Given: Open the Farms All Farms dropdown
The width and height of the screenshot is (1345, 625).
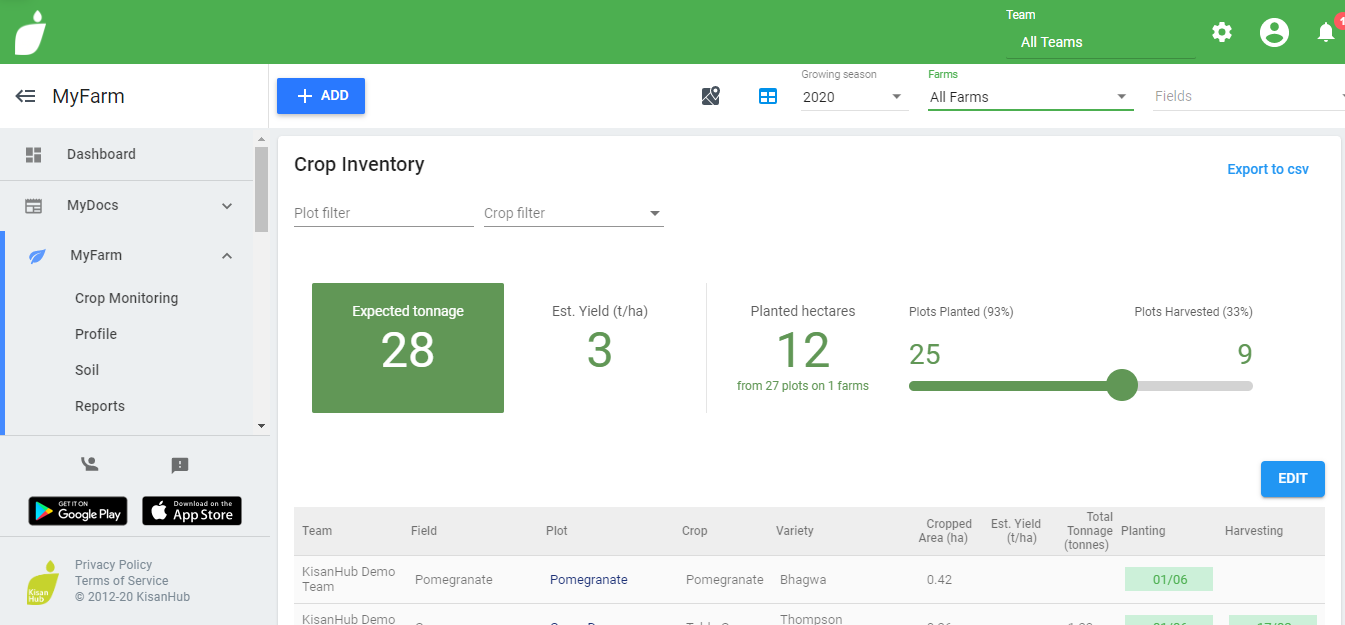Looking at the screenshot, I should click(1030, 97).
